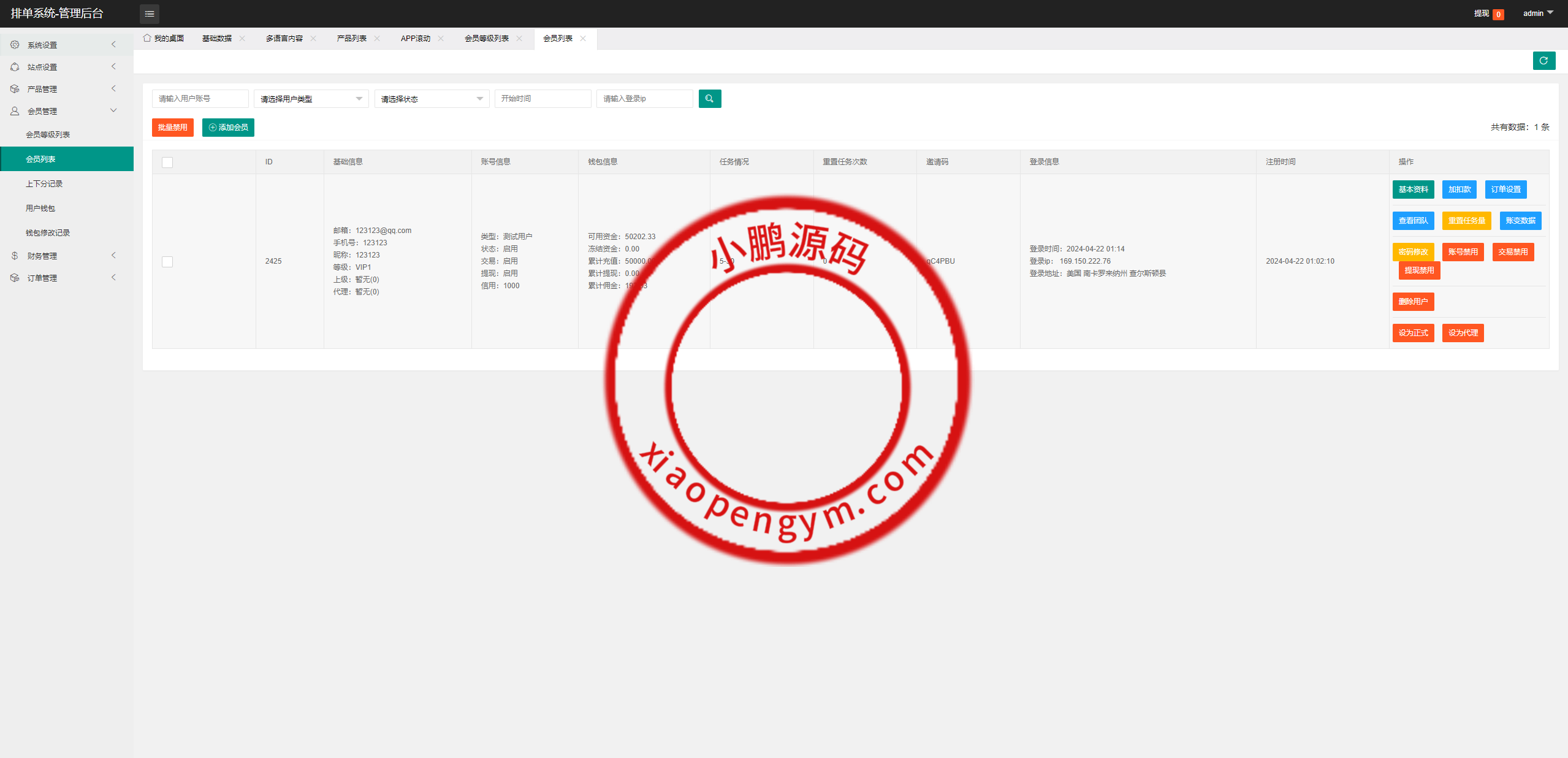Image resolution: width=1568 pixels, height=758 pixels.
Task: Click the 系统设置 gear icon in sidebar
Action: pyautogui.click(x=15, y=45)
